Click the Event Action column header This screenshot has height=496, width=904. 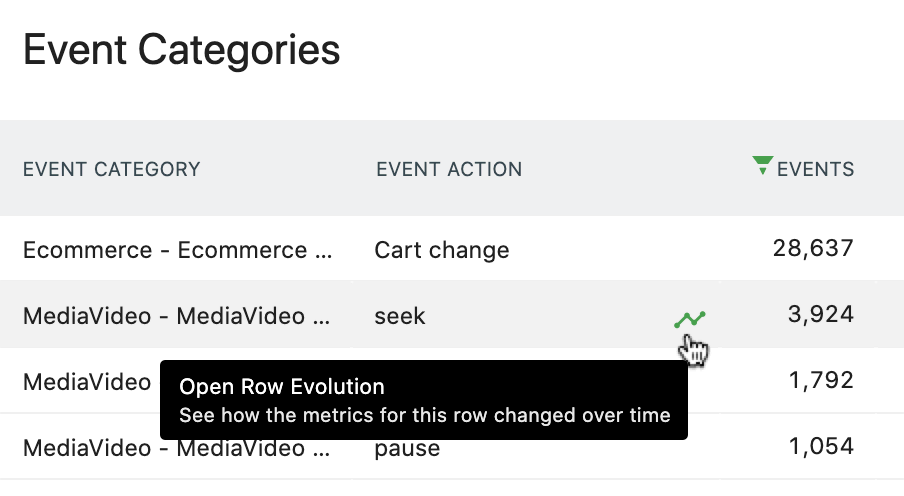(x=449, y=169)
